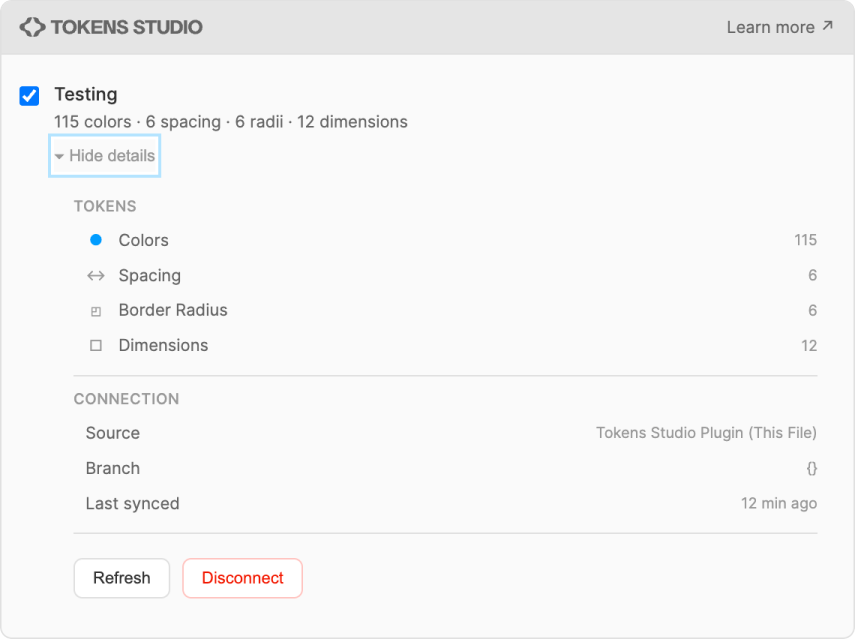Select the CONNECTION section label
The height and width of the screenshot is (639, 855).
tap(126, 398)
